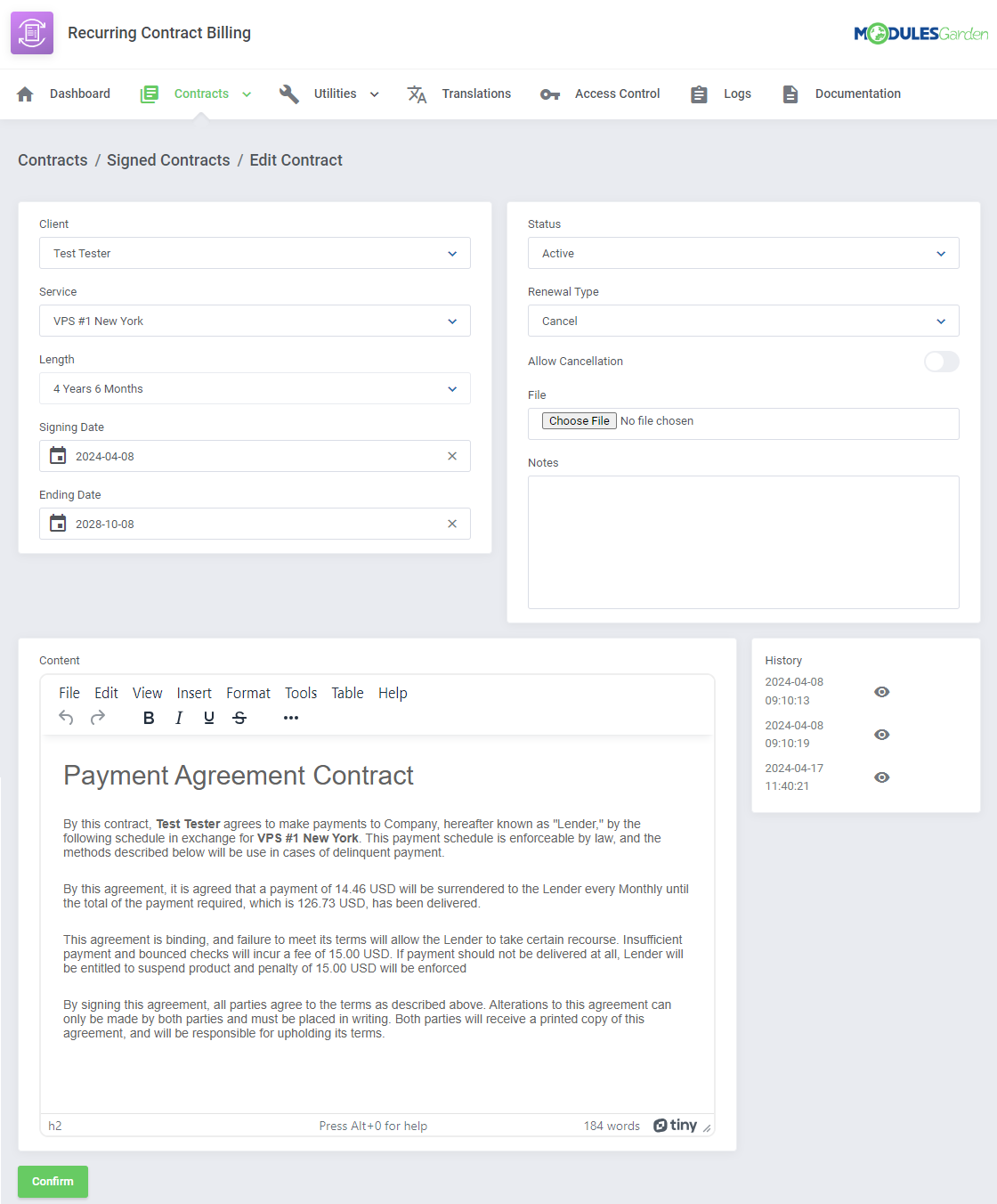This screenshot has height=1204, width=997.
Task: Clear the Signing Date value
Action: 452,456
